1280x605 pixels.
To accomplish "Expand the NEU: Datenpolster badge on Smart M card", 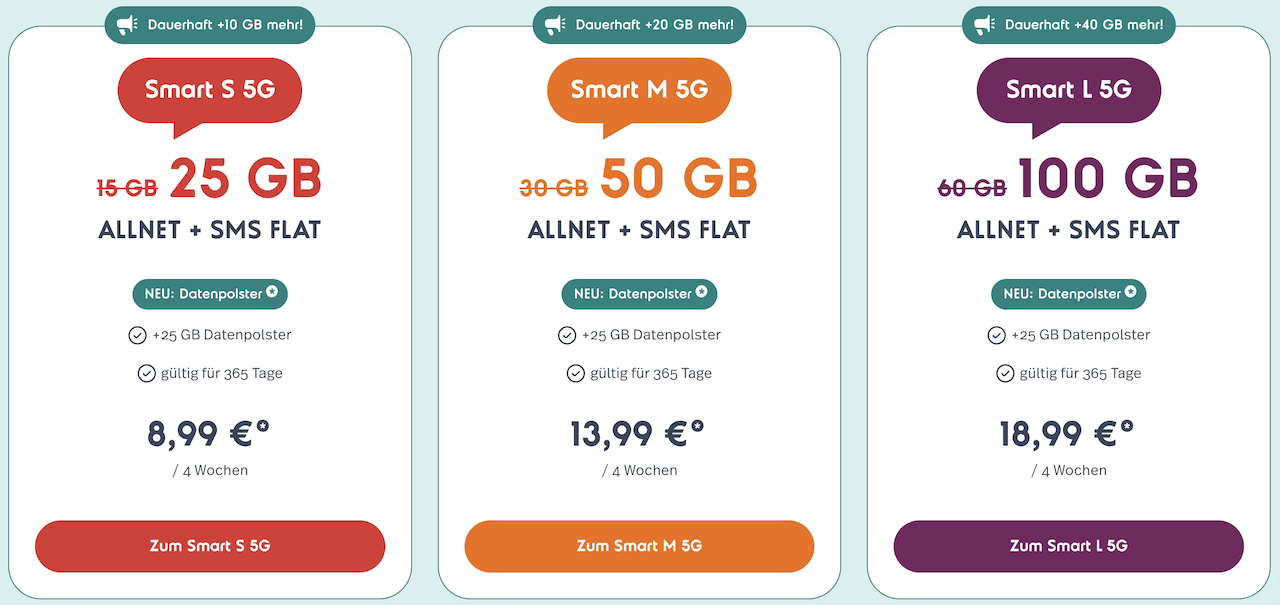I will tap(639, 293).
